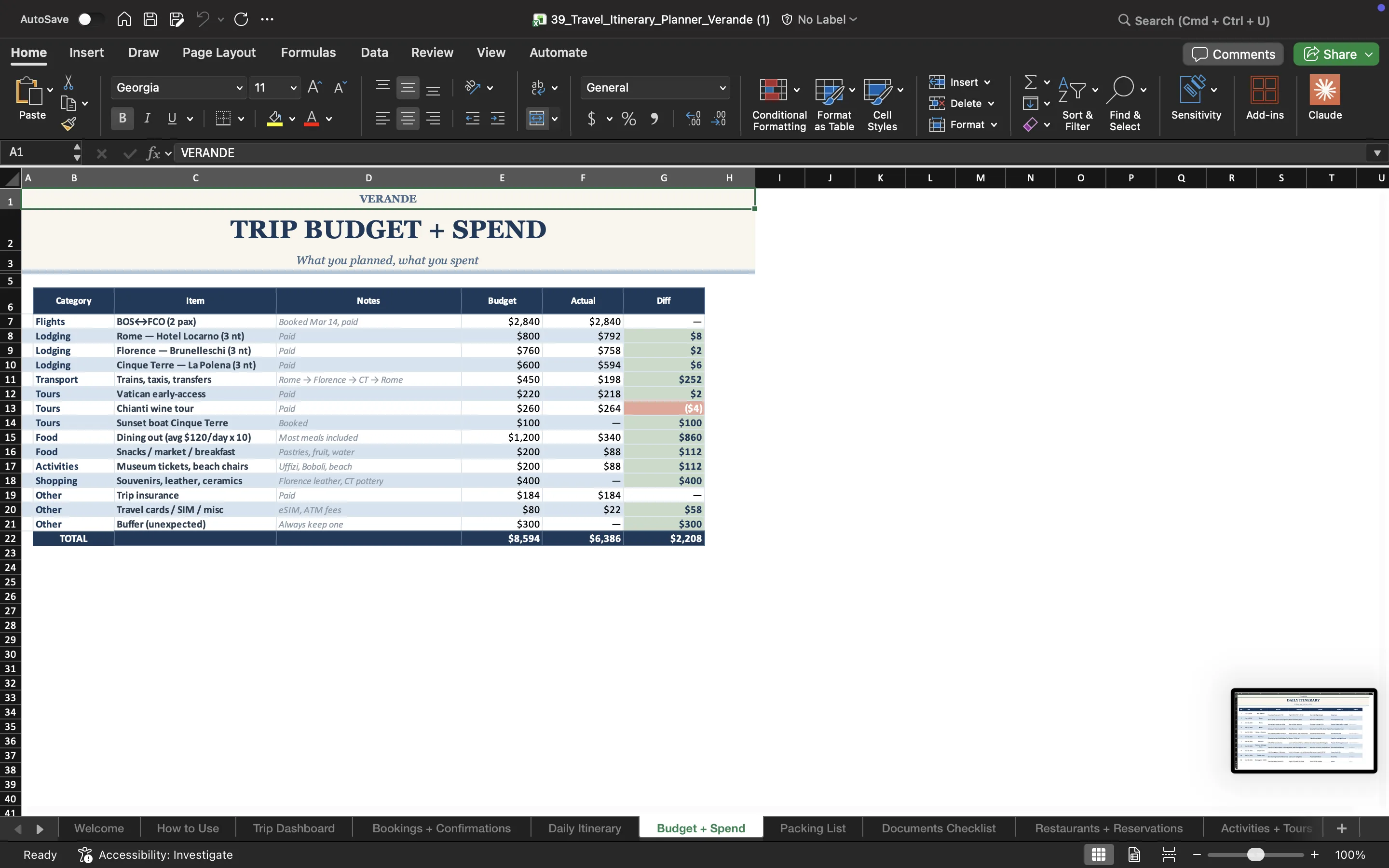Open the three-dots more commands menu
Screen dimensions: 1389x868
point(267,19)
